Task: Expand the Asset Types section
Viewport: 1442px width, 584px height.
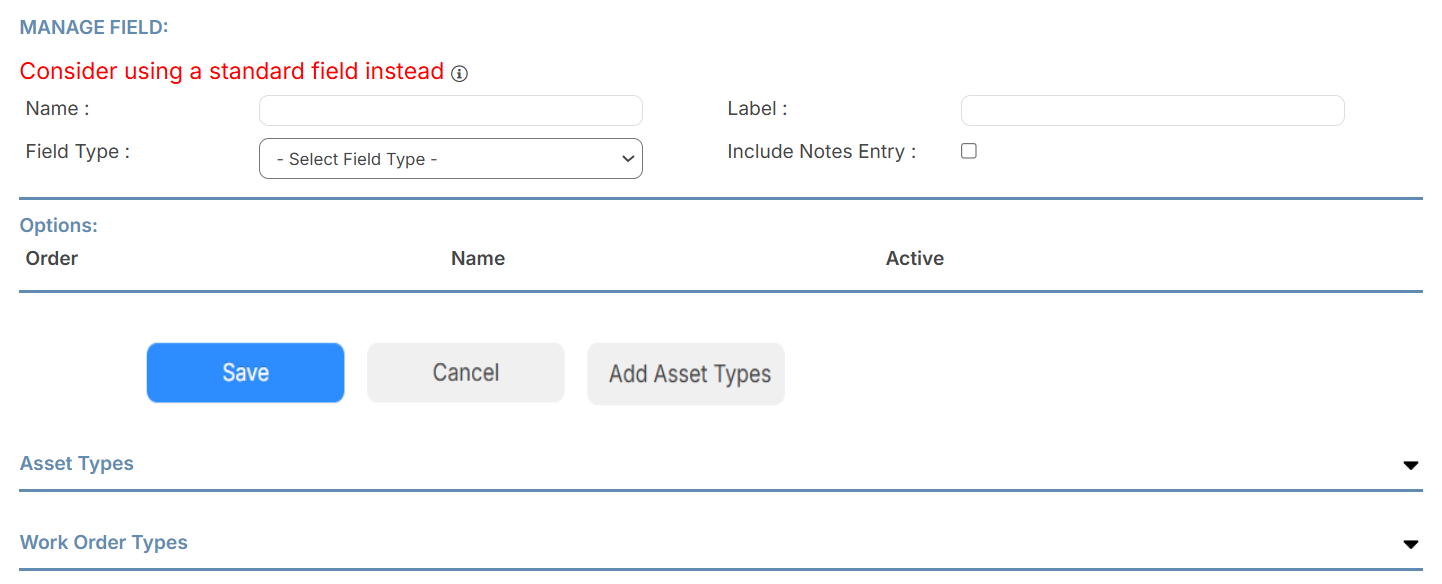Action: coord(76,463)
